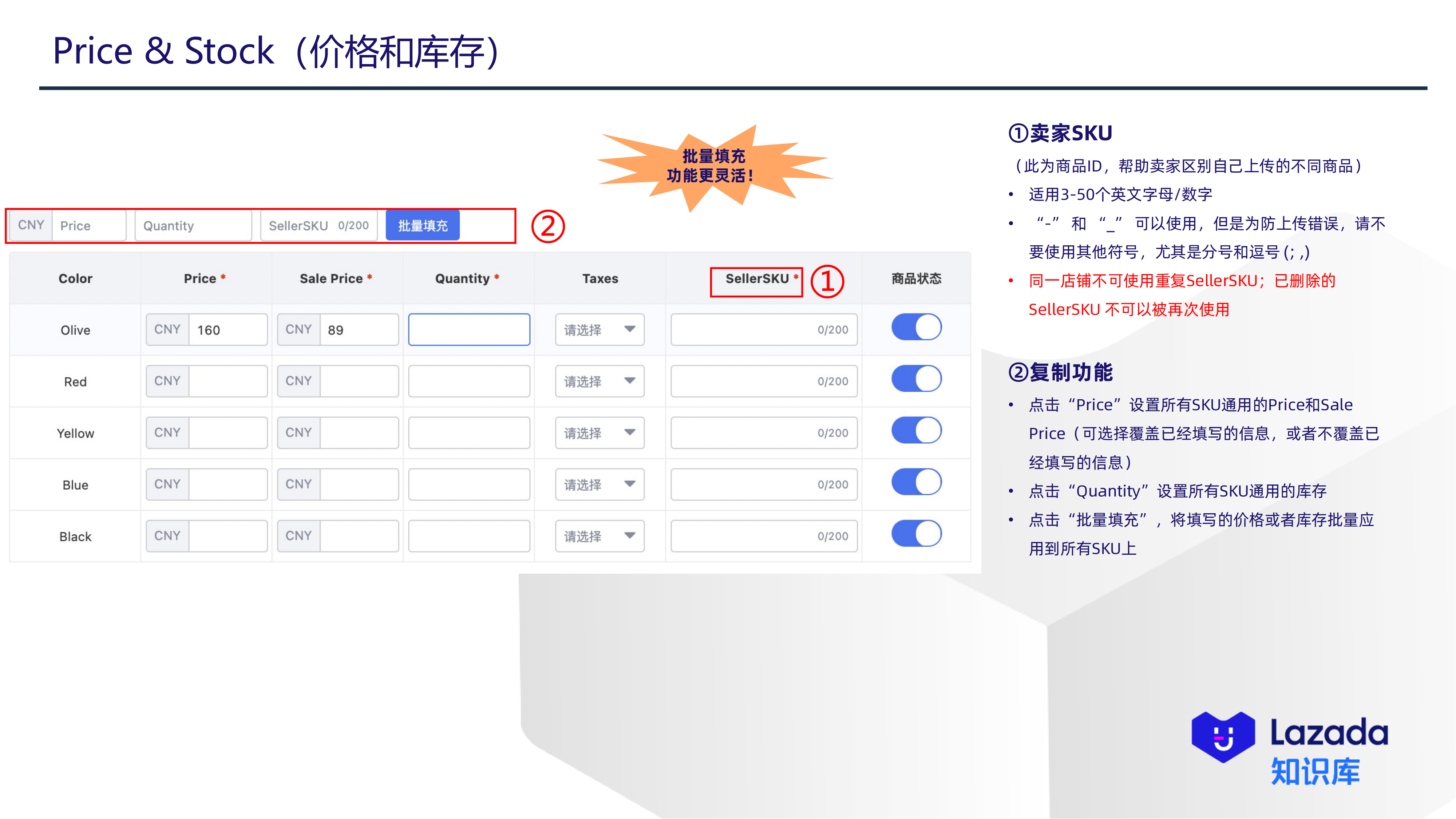
Task: Click the SellerSKU 0/200 bulk input
Action: click(x=318, y=225)
